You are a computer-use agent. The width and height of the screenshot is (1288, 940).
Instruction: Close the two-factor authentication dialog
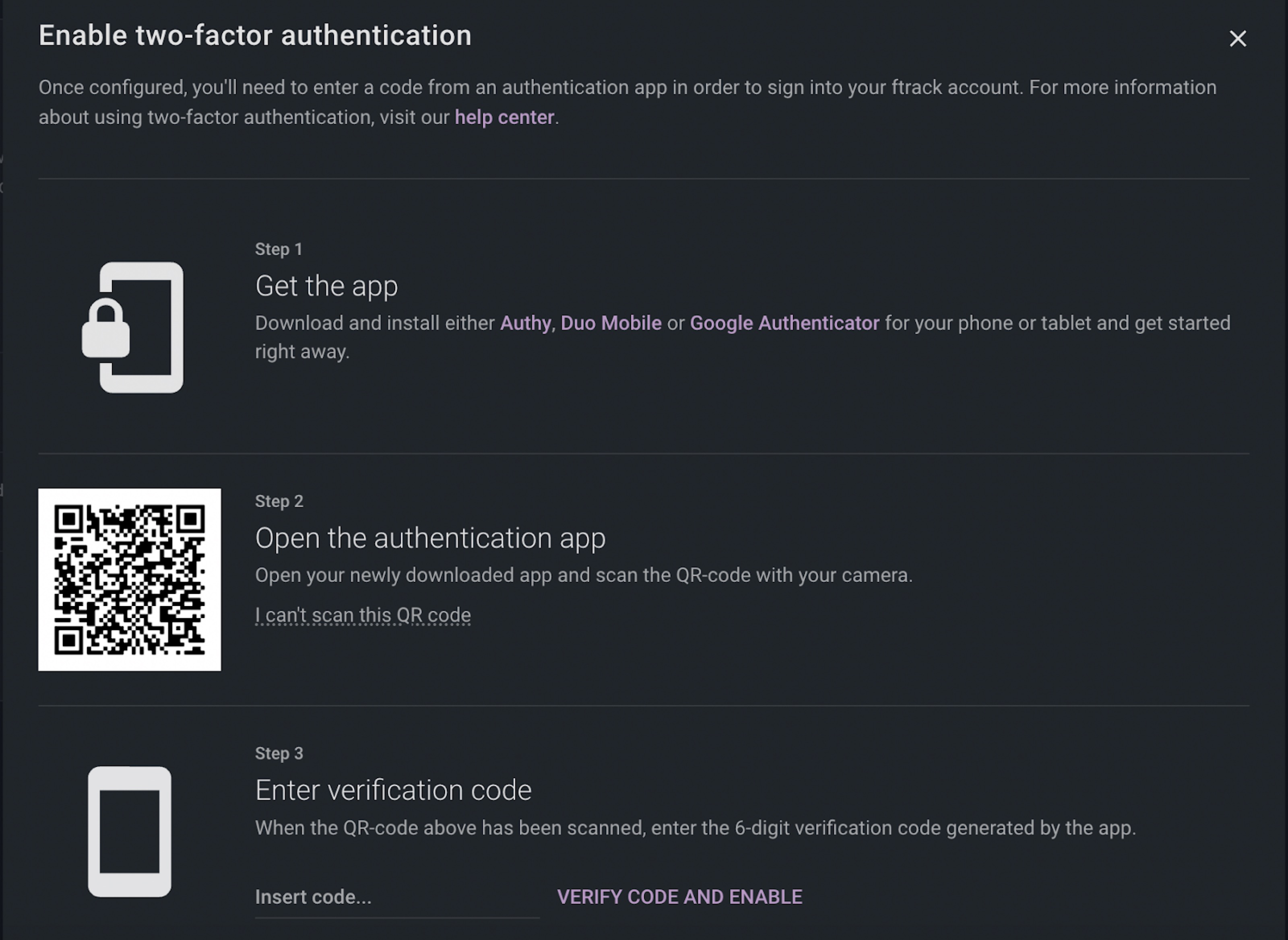pyautogui.click(x=1237, y=39)
